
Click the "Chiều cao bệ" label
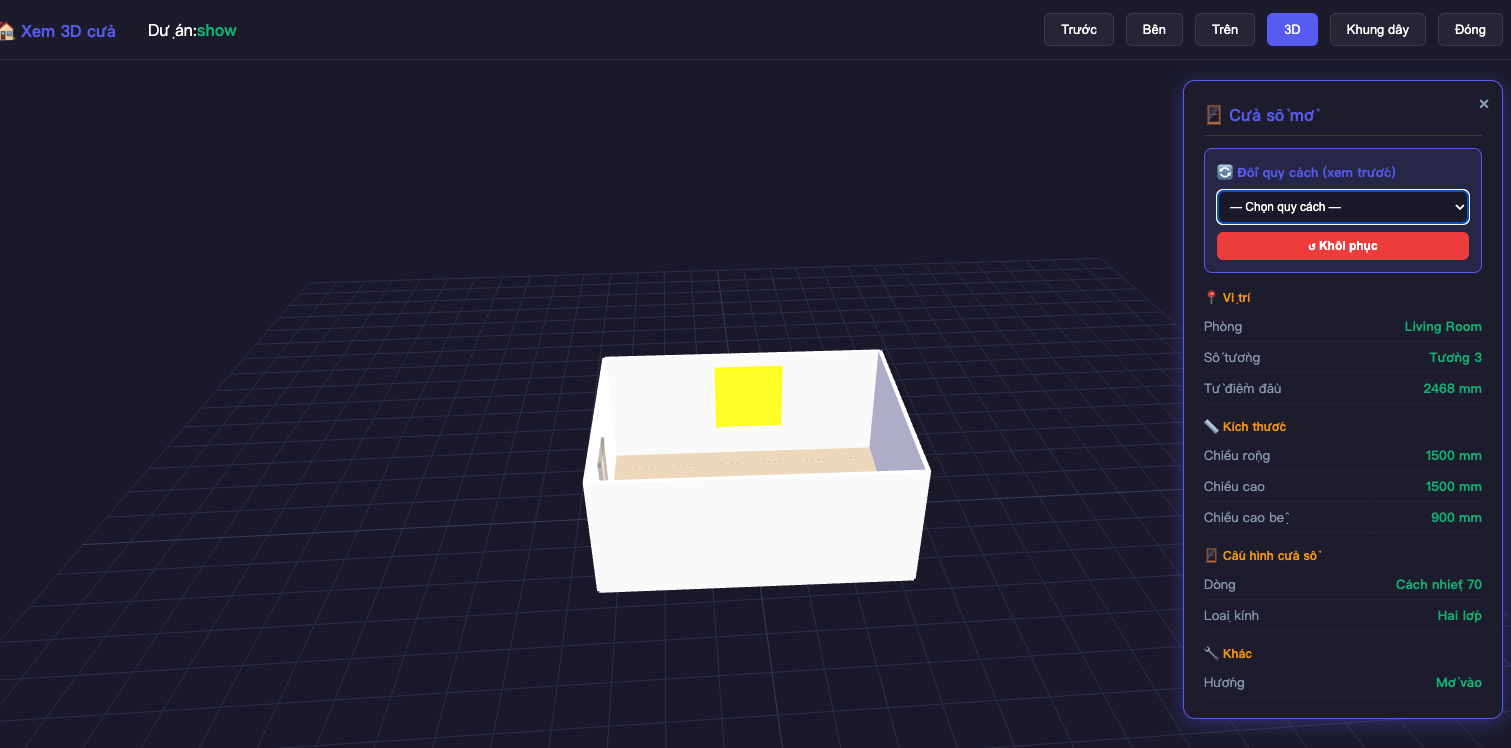coord(1247,517)
